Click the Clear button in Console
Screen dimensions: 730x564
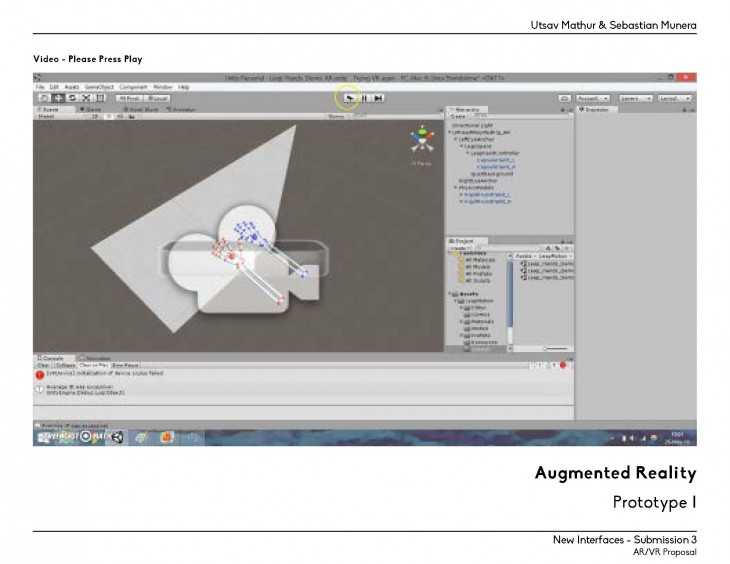43,366
